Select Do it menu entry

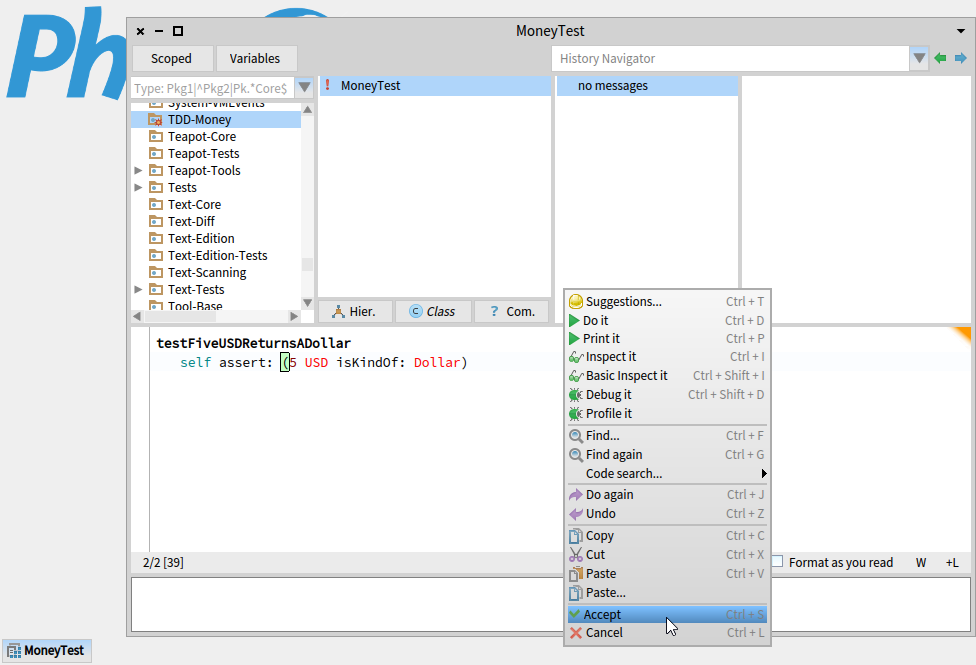point(667,321)
